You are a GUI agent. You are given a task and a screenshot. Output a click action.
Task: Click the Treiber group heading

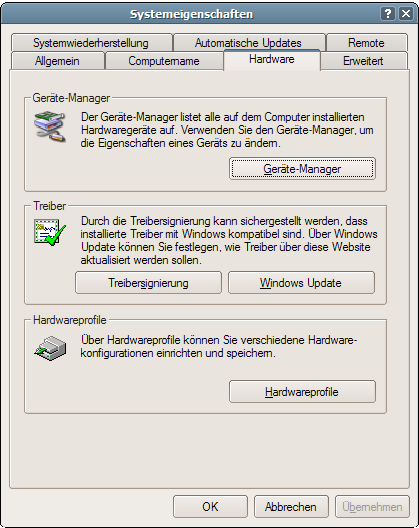(x=50, y=206)
